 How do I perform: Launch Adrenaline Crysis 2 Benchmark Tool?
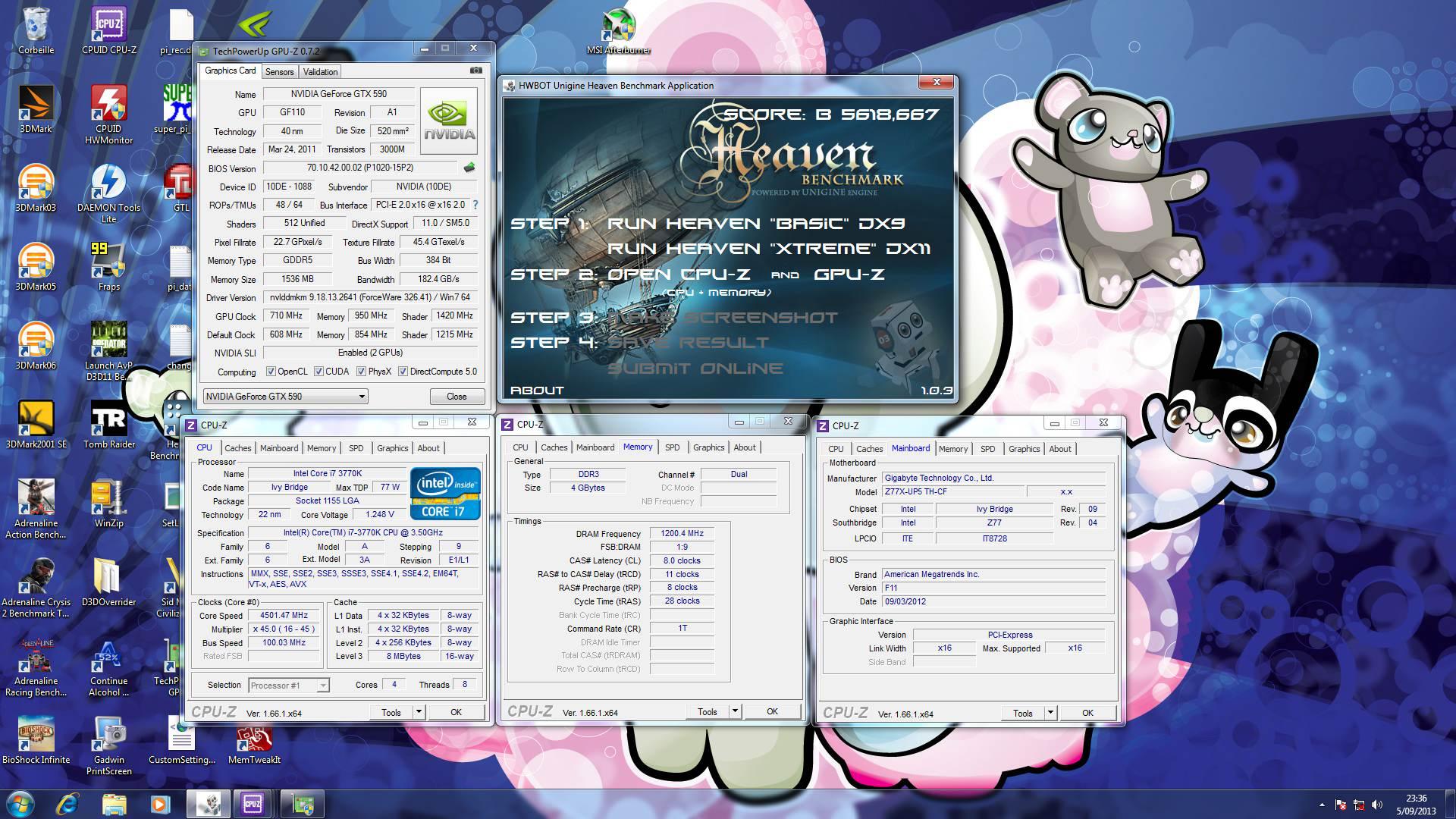36,588
